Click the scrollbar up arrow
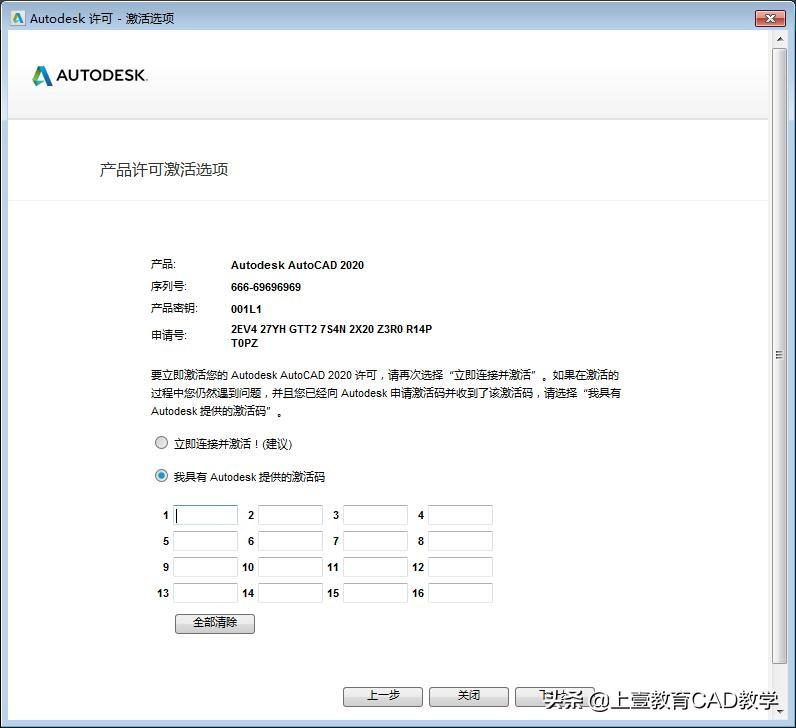The width and height of the screenshot is (796, 728). [x=780, y=39]
